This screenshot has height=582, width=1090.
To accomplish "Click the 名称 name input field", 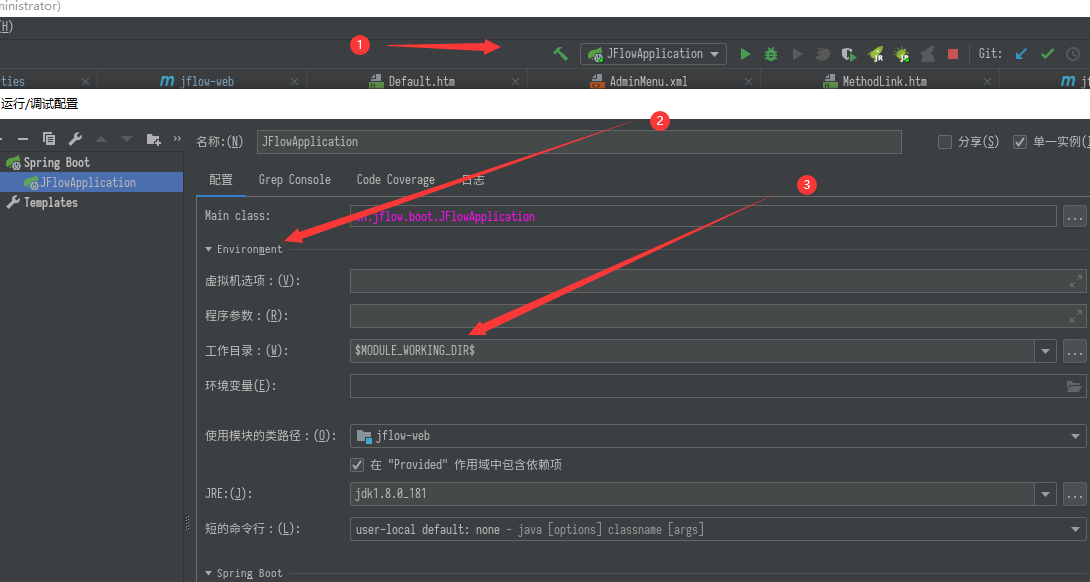I will (x=579, y=142).
